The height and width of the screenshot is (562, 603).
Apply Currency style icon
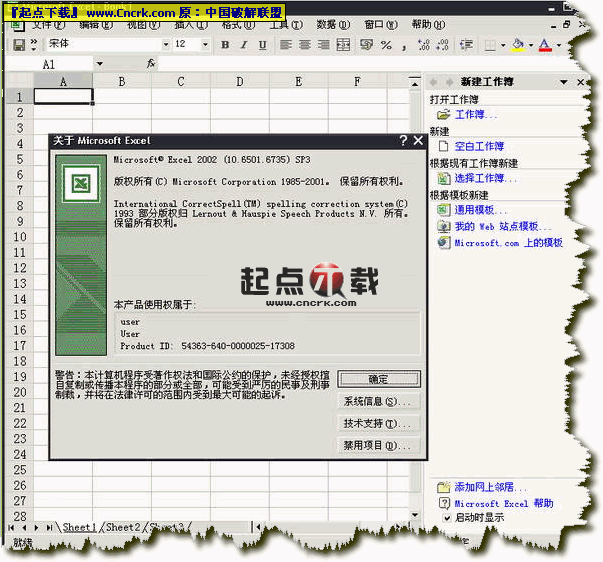[366, 45]
